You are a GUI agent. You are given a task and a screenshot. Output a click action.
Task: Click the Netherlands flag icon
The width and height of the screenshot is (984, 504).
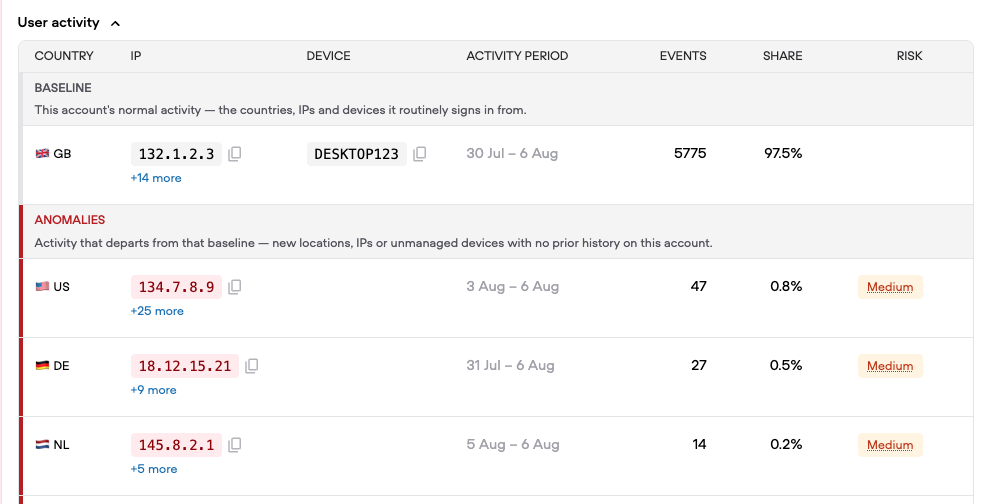click(x=42, y=444)
